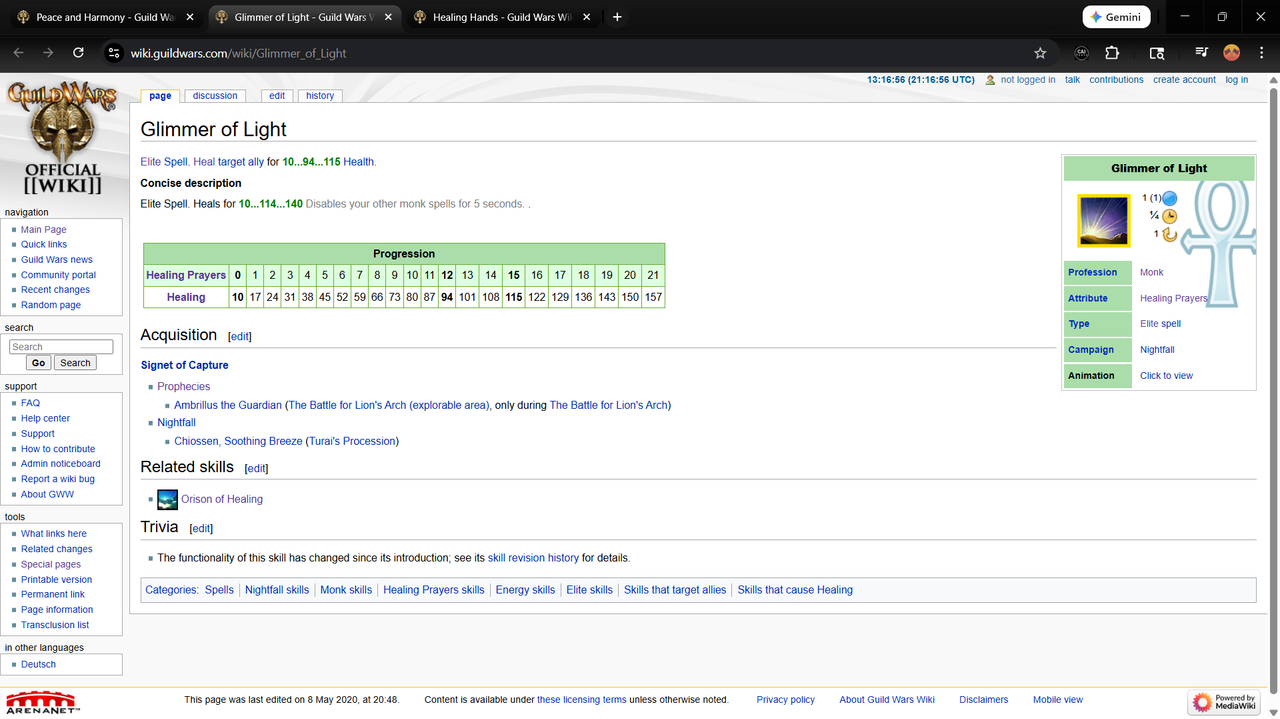Image resolution: width=1280 pixels, height=719 pixels.
Task: Click the recharge time icon in infobox
Action: click(1169, 234)
